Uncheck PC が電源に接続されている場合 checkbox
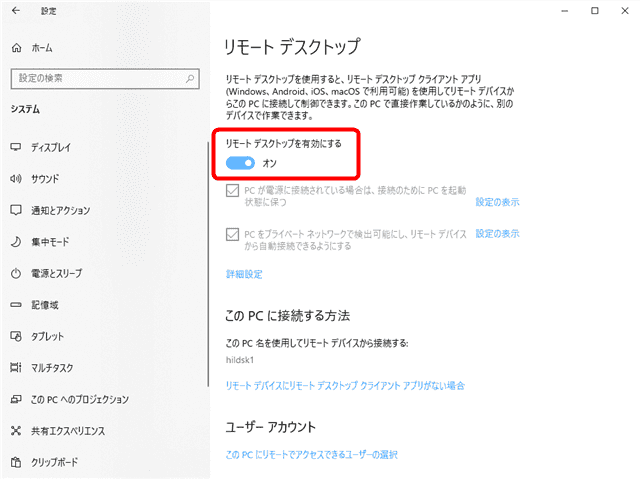Viewport: 640px width, 479px height. click(232, 191)
